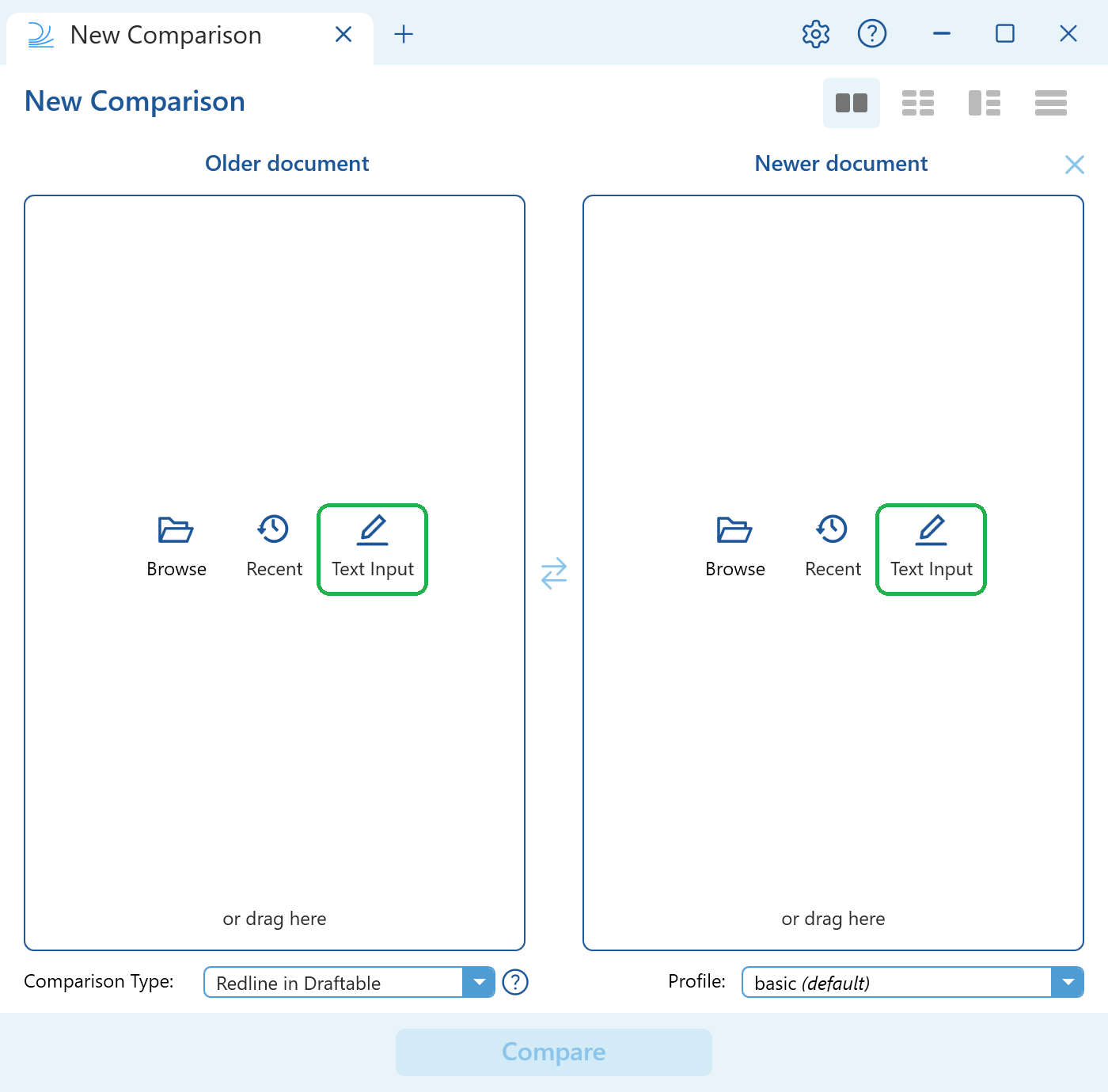Minimize the Draftable window
The height and width of the screenshot is (1092, 1108).
coord(942,34)
